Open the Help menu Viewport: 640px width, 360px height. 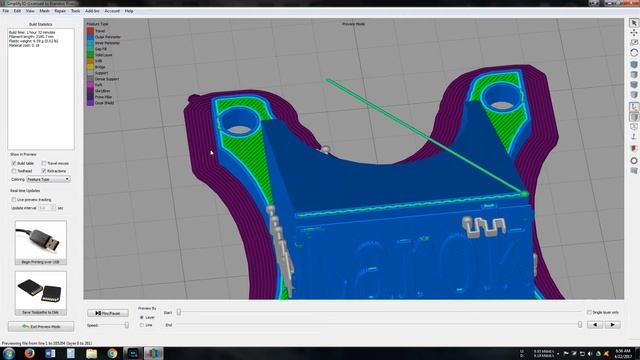click(x=129, y=11)
